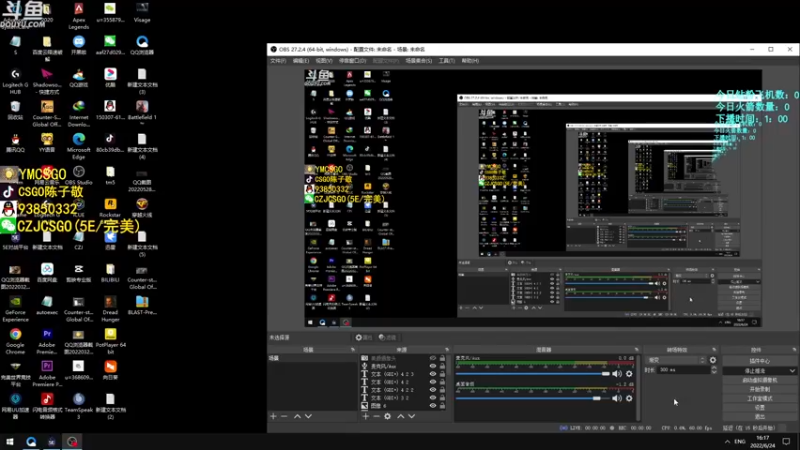Show the hidden top video capture source
The width and height of the screenshot is (800, 450).
point(433,358)
